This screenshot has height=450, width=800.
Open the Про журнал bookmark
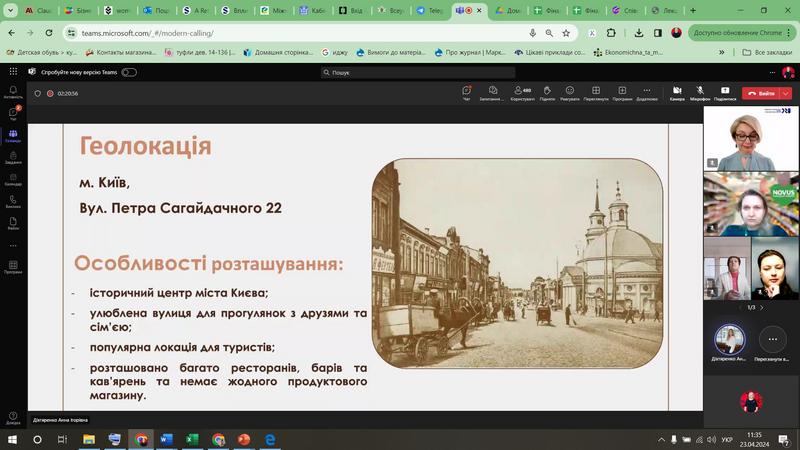coord(470,52)
